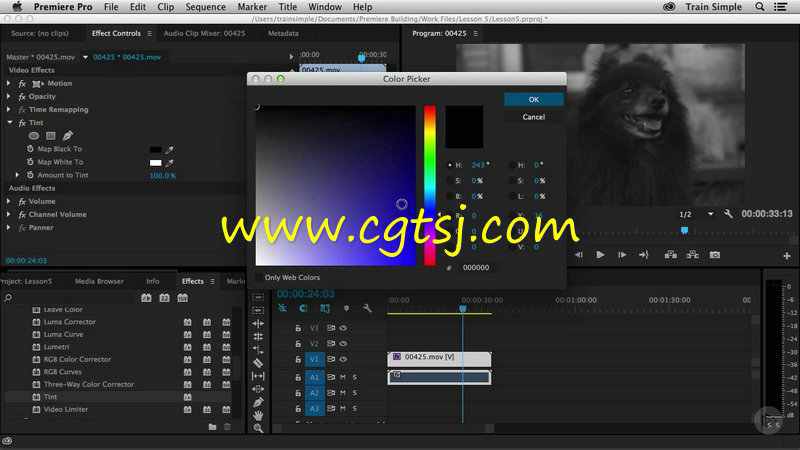
Task: Open the Sequence menu
Action: (205, 7)
